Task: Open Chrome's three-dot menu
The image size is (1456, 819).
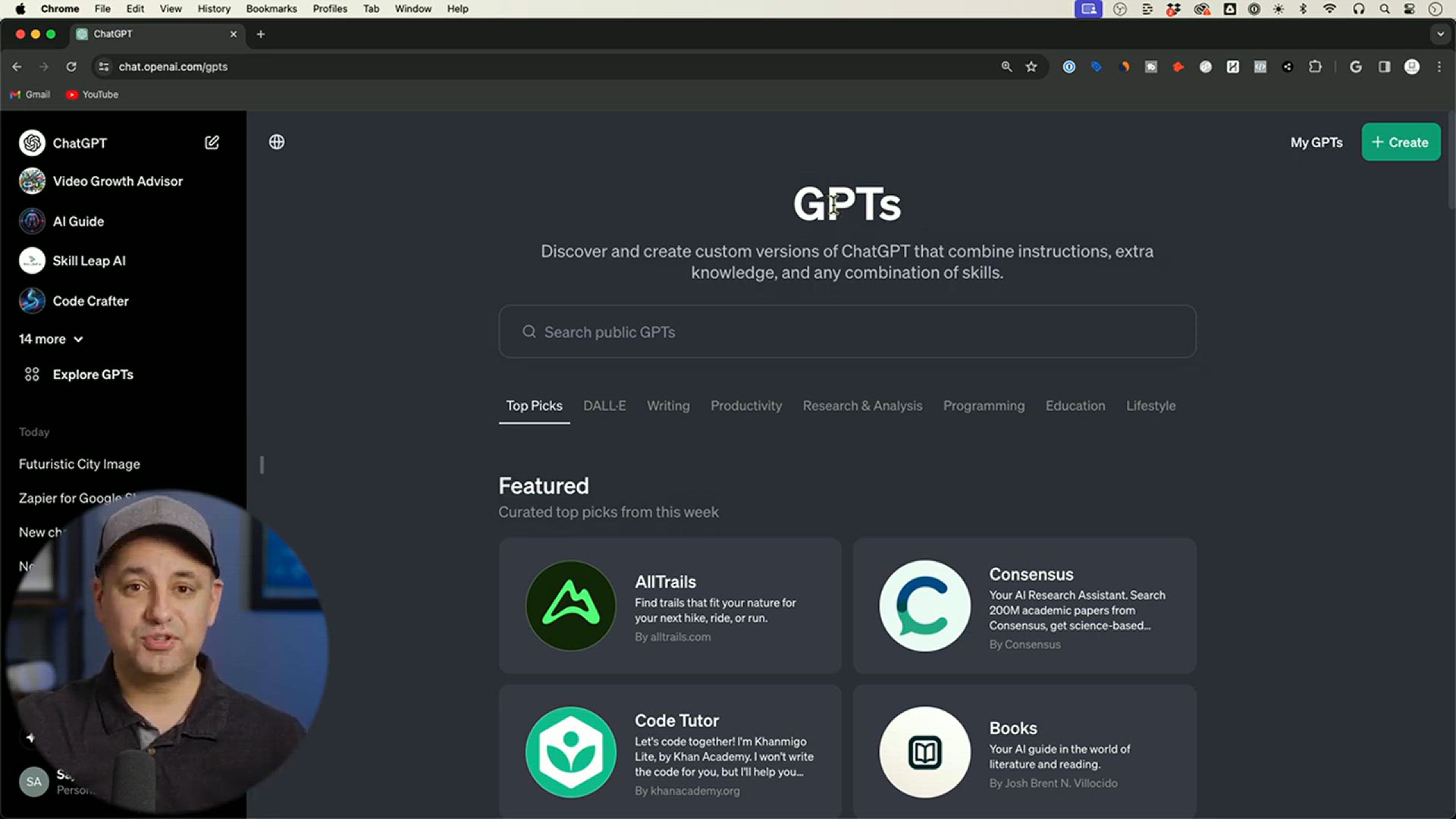Action: point(1441,67)
